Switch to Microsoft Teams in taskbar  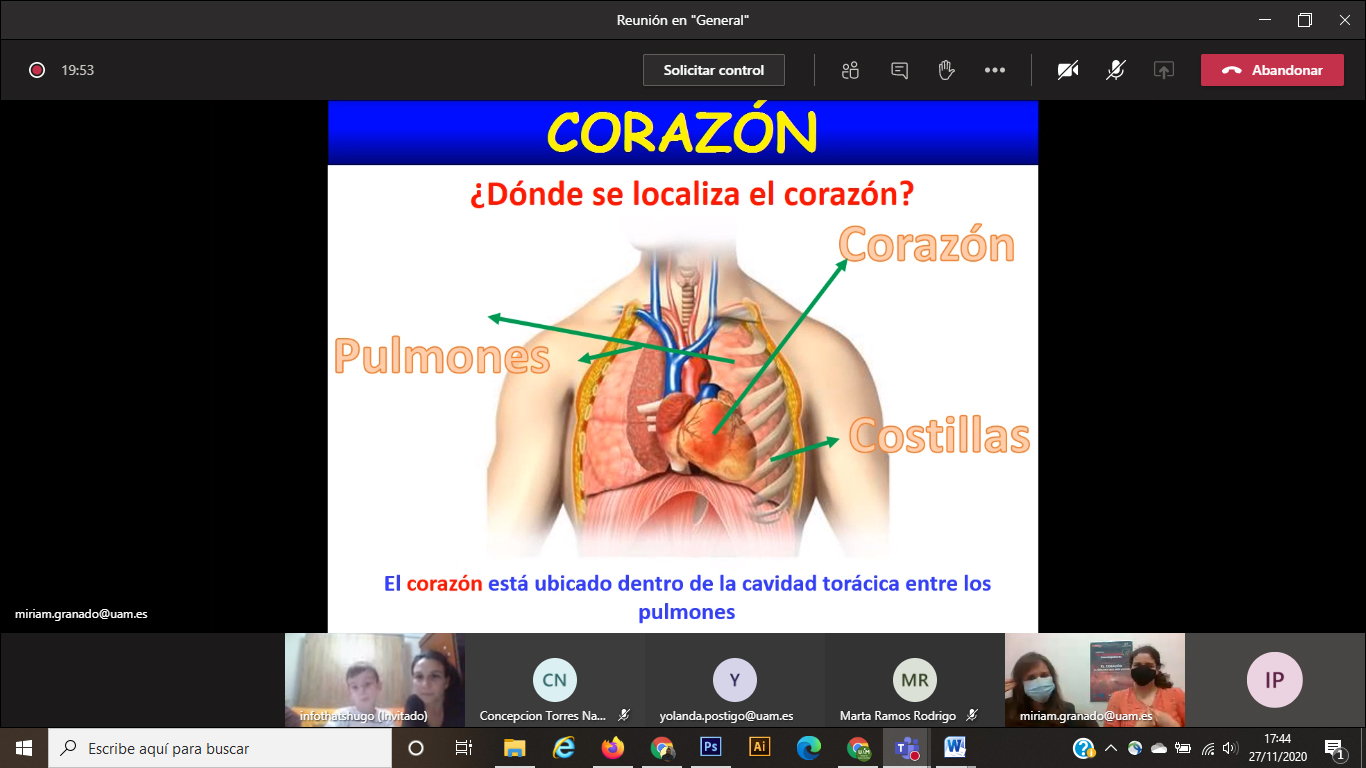pyautogui.click(x=907, y=747)
